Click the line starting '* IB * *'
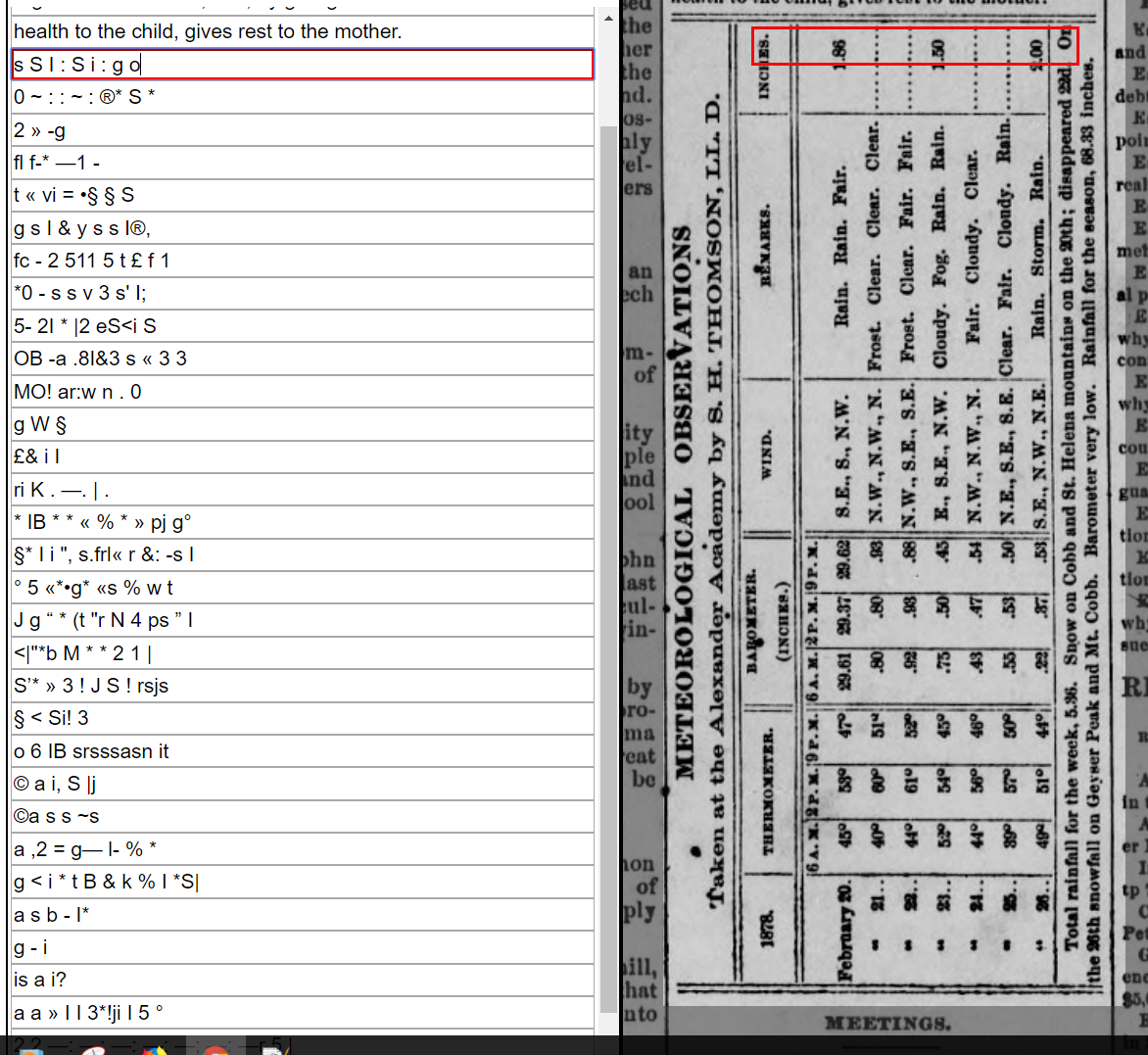This screenshot has height=1055, width=1148. pos(303,523)
